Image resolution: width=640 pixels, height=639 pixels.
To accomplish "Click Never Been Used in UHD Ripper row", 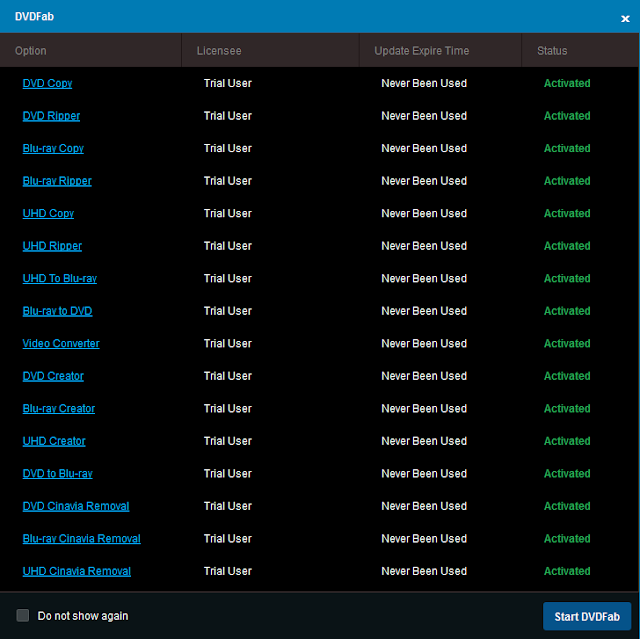I will (424, 246).
